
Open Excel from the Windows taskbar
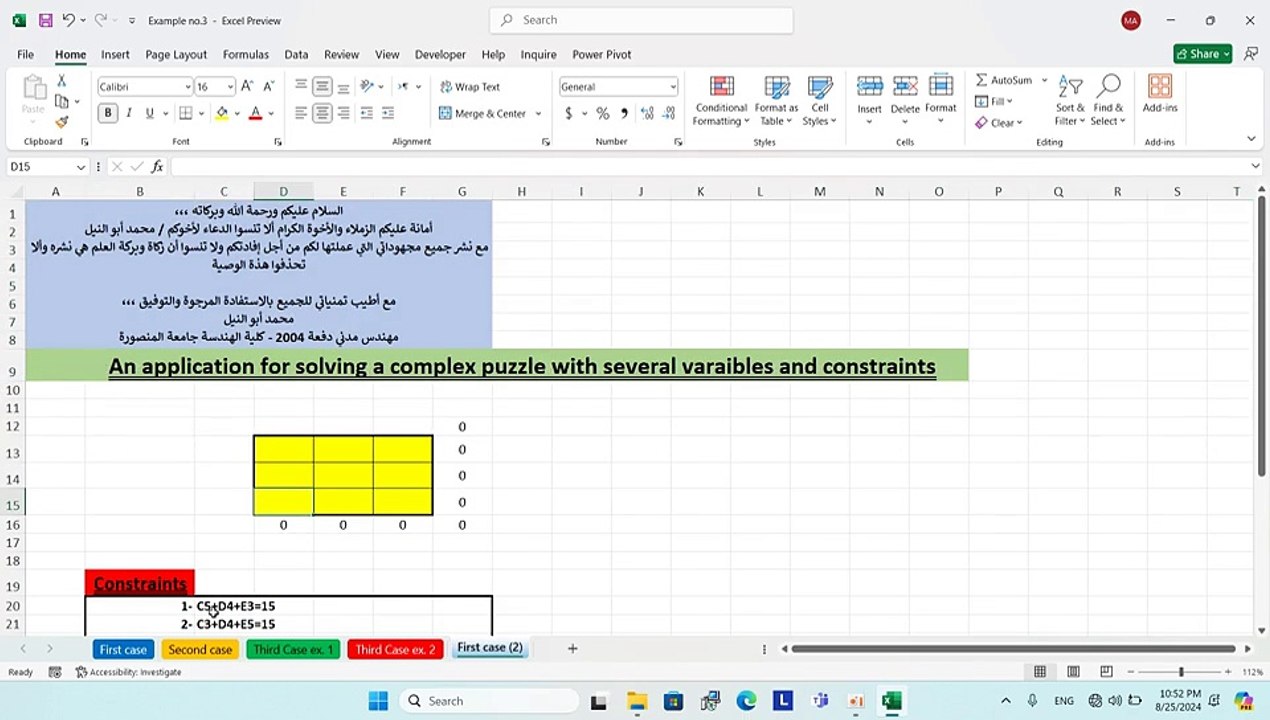pos(891,701)
